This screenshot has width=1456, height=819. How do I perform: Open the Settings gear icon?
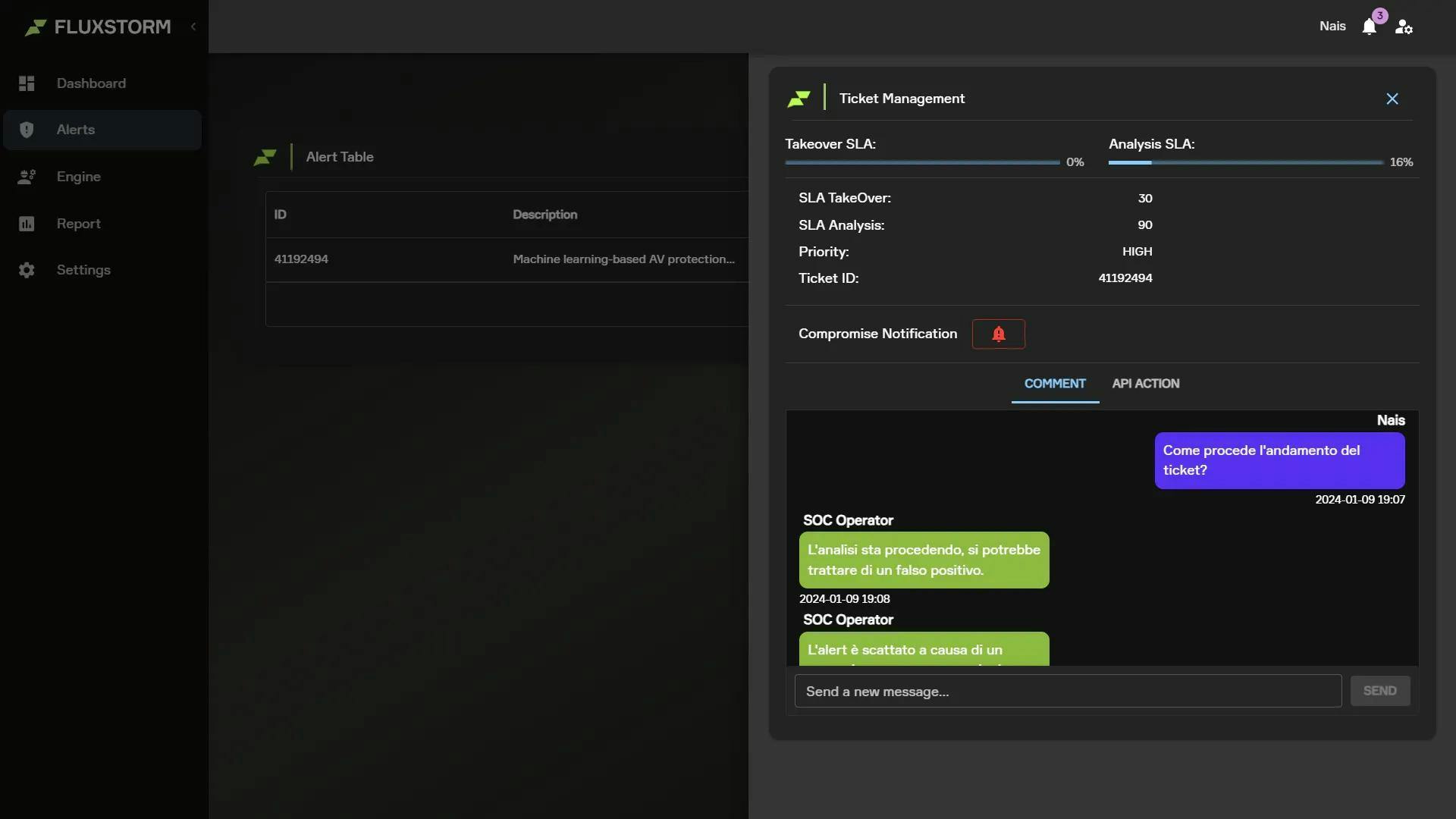tap(27, 270)
